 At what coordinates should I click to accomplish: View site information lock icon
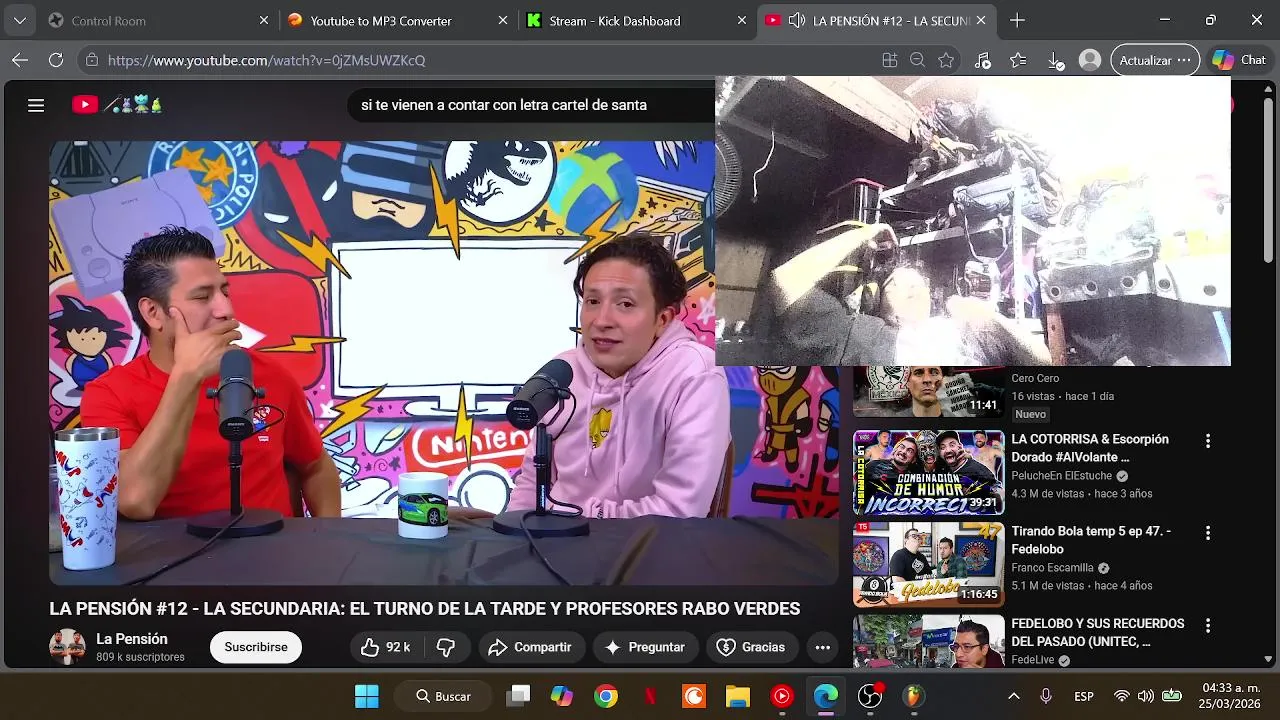coord(92,60)
